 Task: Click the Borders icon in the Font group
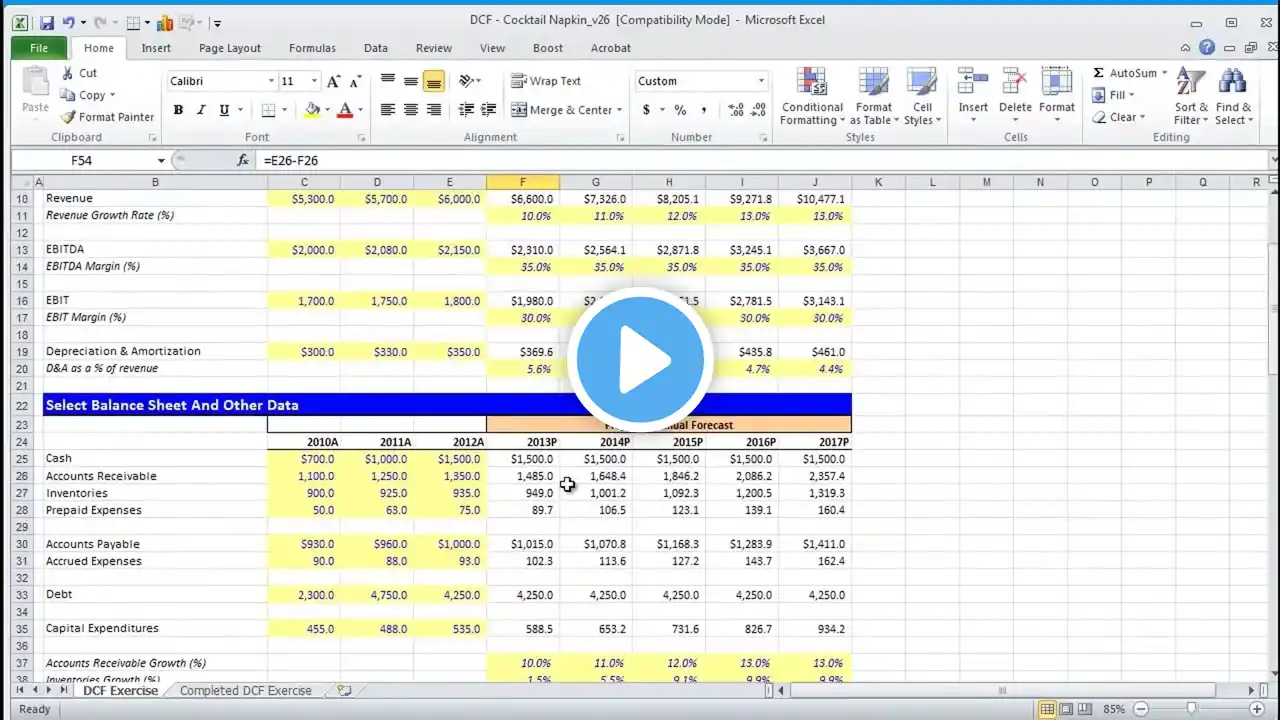268,110
